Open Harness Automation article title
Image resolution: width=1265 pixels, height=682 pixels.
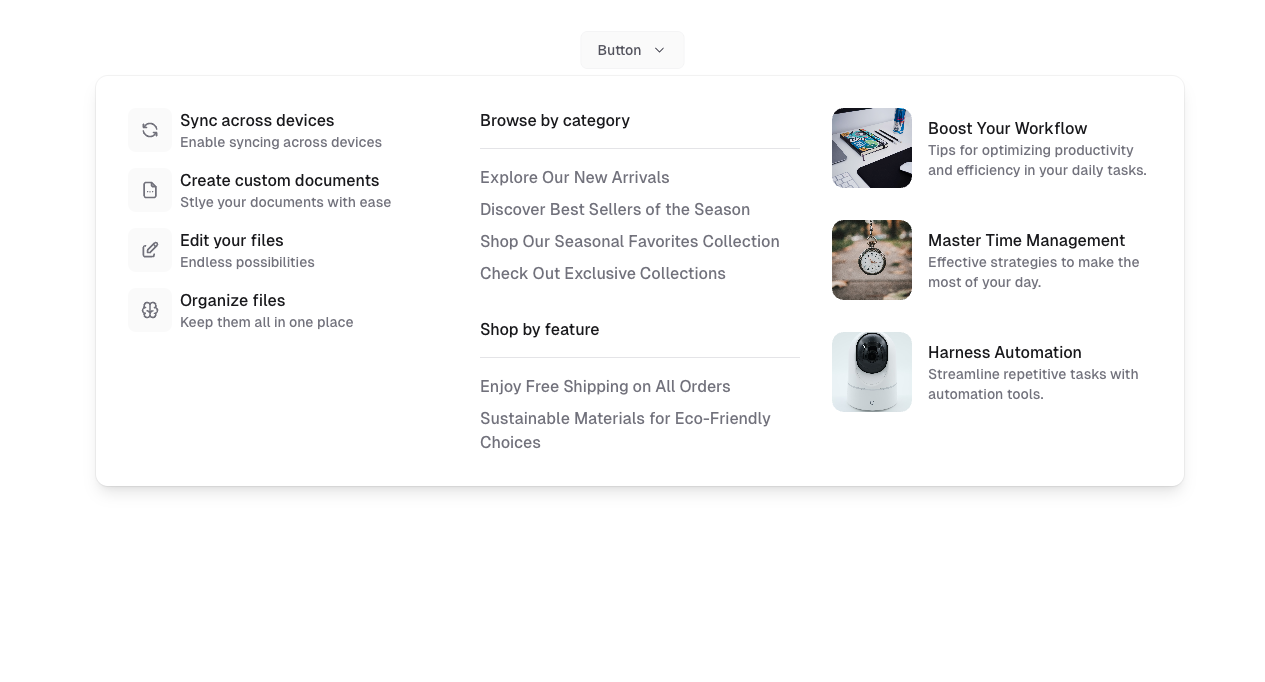click(x=1005, y=353)
